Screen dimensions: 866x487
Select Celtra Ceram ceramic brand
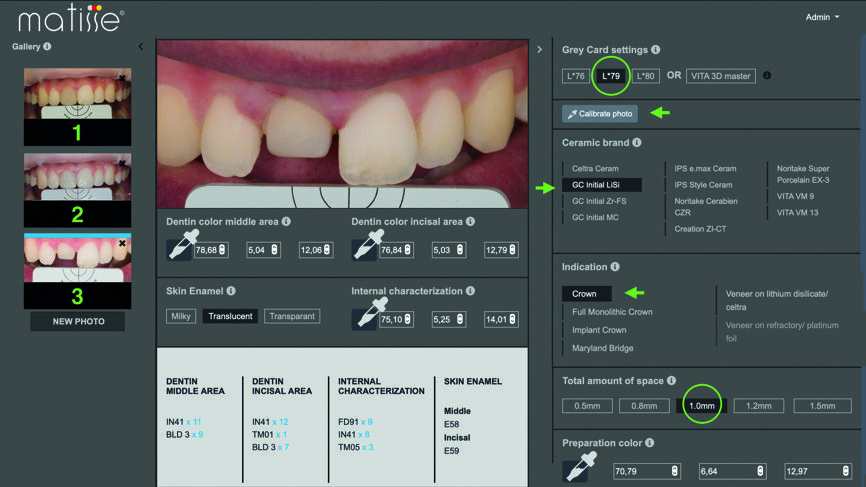pos(595,169)
